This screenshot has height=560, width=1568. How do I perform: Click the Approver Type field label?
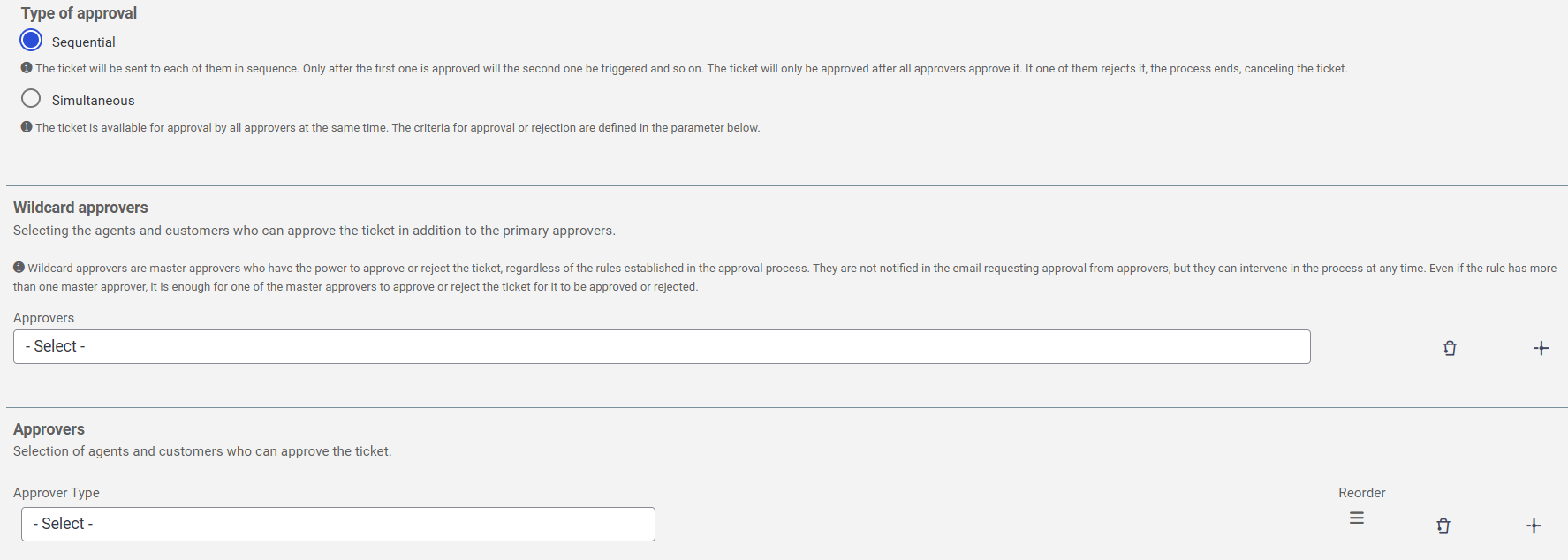pos(57,493)
